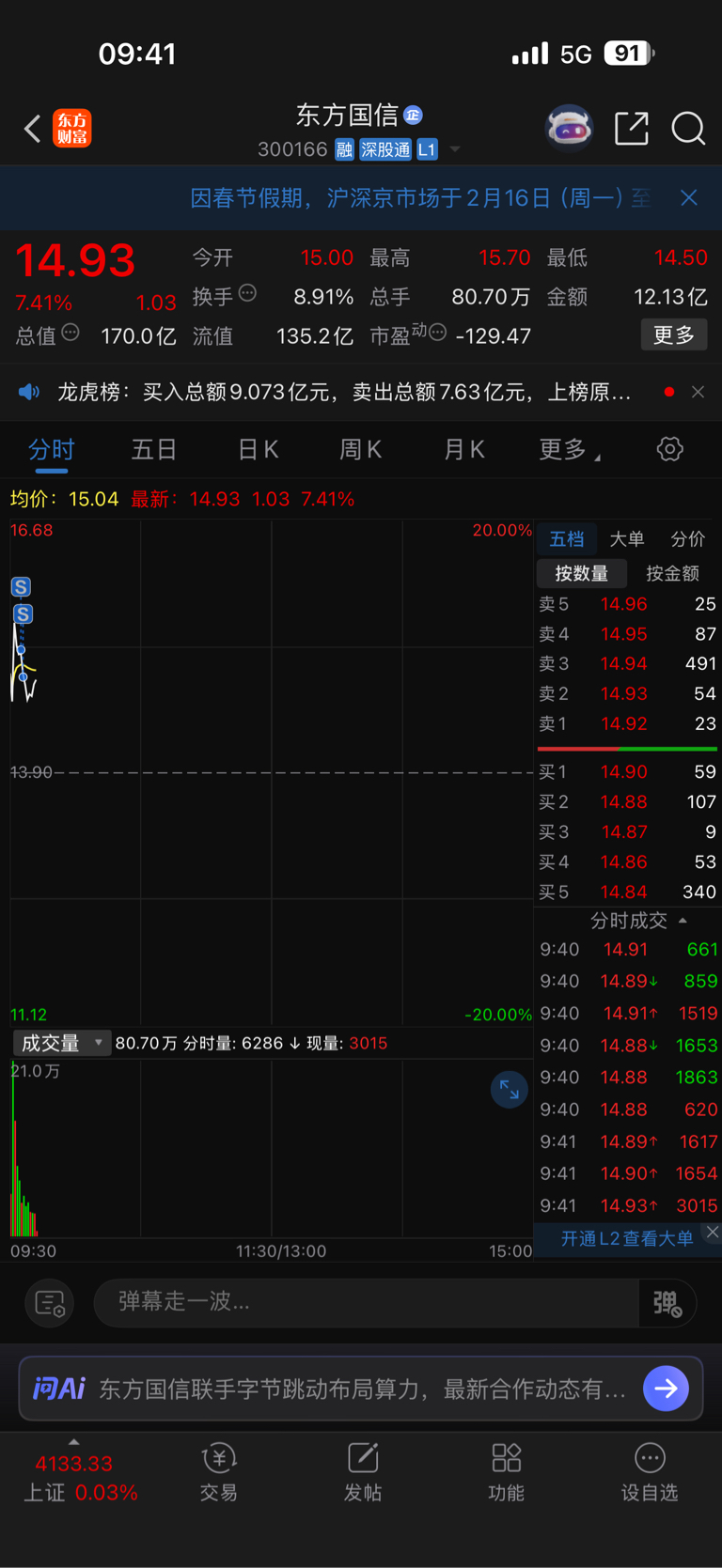This screenshot has width=722, height=1568.
Task: Tap the current price 14.93 headline
Action: 75,260
